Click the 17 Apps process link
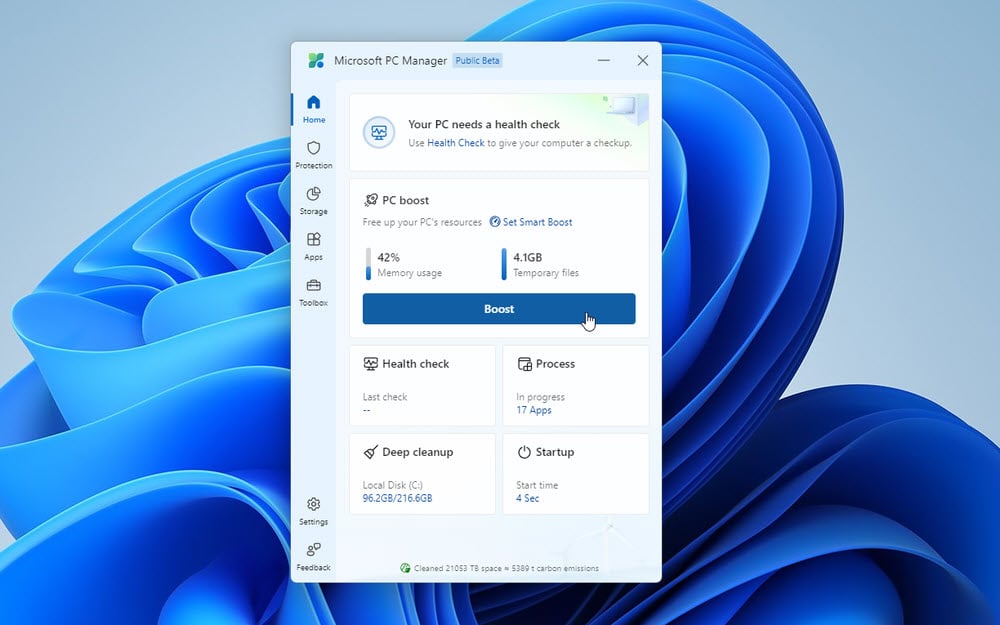This screenshot has width=1000, height=625. pyautogui.click(x=532, y=409)
